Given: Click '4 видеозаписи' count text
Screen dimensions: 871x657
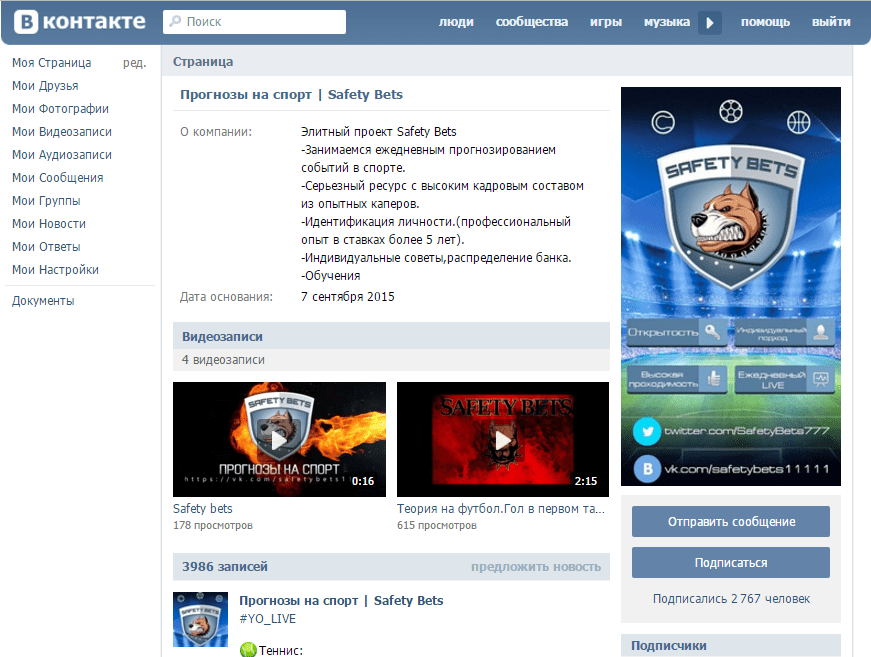Looking at the screenshot, I should point(223,360).
